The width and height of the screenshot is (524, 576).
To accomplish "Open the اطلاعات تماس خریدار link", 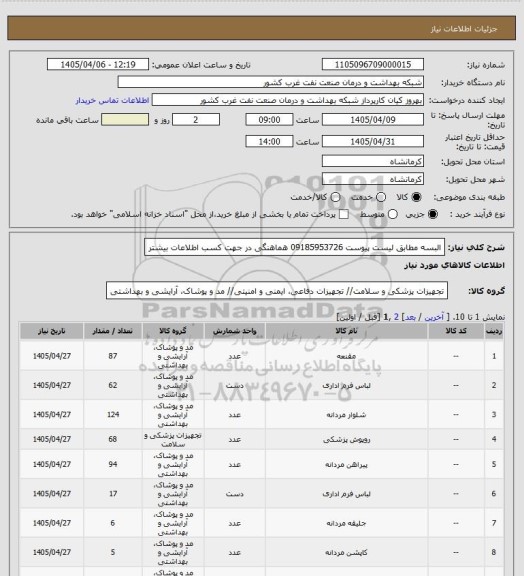I will (112, 100).
